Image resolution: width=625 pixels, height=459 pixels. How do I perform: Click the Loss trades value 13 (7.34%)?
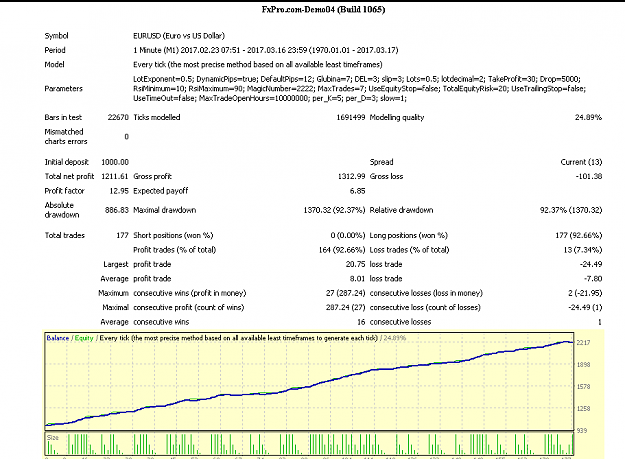(x=584, y=250)
